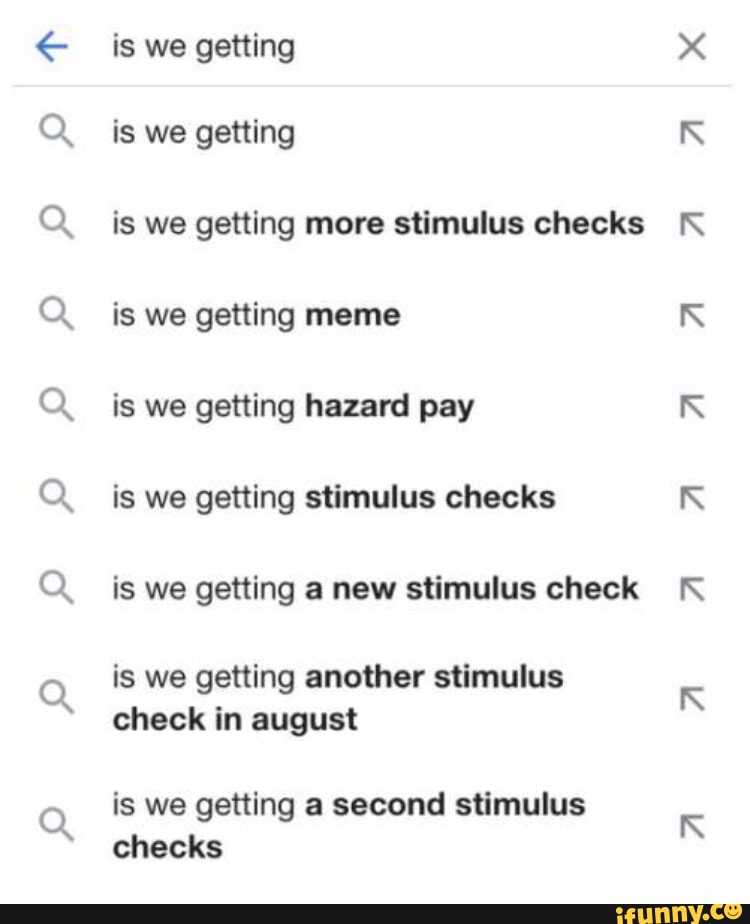
Task: Choose "a new stimulus check" suggestion
Action: (375, 589)
